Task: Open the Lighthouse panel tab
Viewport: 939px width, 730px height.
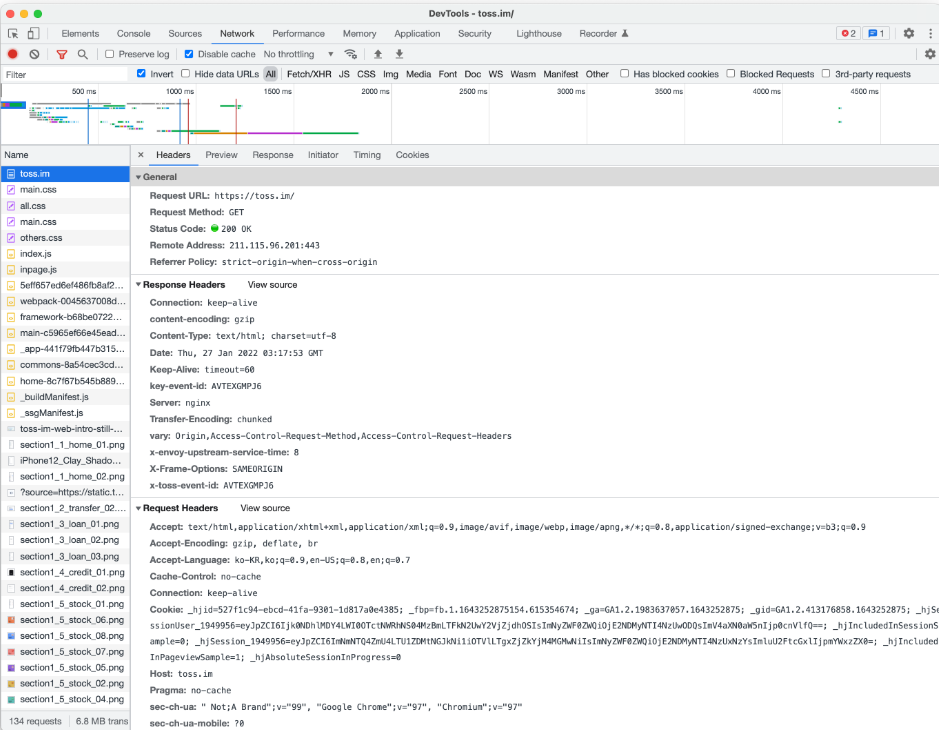Action: pos(539,34)
